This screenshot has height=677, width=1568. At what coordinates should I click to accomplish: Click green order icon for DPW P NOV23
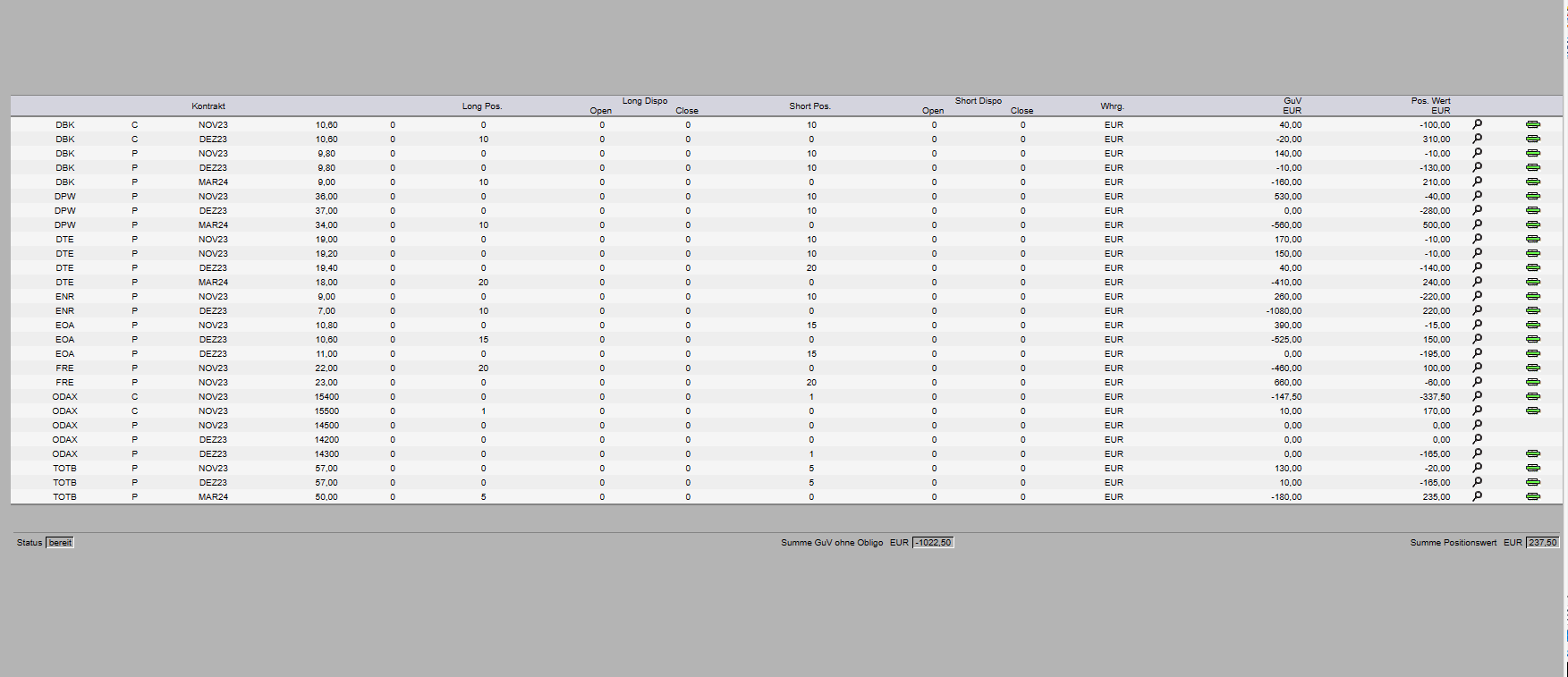[x=1532, y=196]
